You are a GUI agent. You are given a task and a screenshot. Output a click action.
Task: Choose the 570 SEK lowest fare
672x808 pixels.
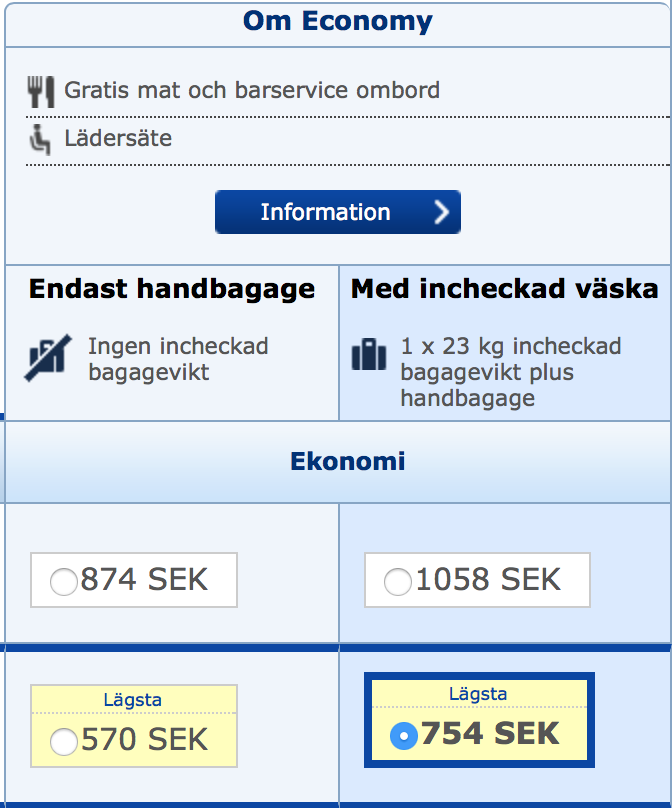pyautogui.click(x=64, y=741)
